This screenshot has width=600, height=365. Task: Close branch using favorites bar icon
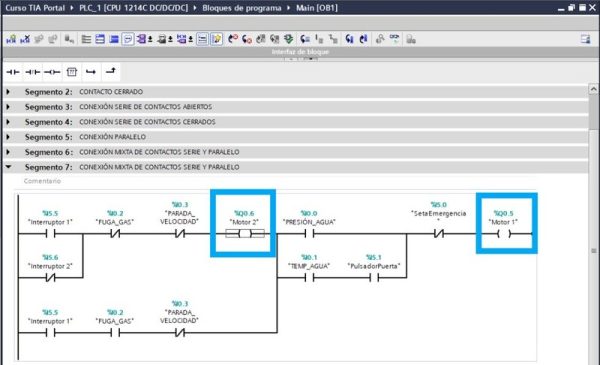pos(111,72)
